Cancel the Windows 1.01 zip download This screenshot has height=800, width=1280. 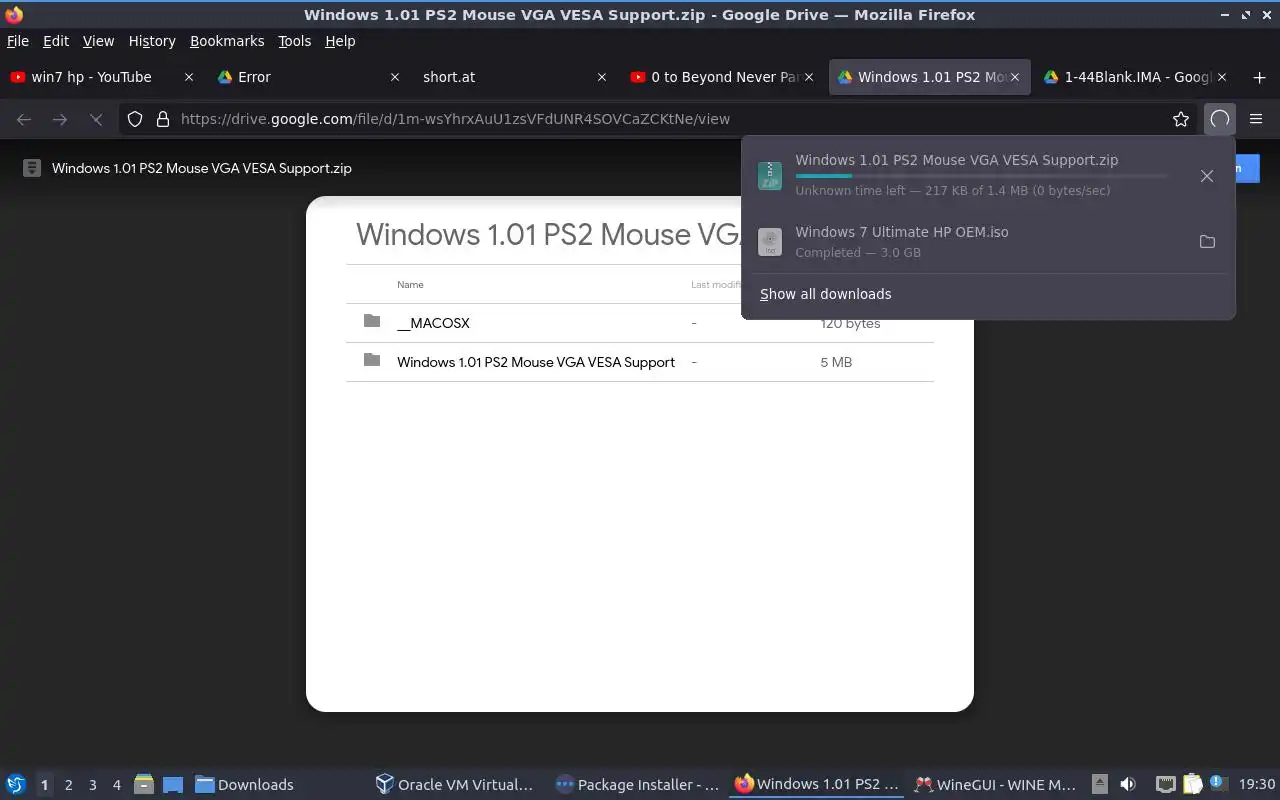pyautogui.click(x=1207, y=176)
